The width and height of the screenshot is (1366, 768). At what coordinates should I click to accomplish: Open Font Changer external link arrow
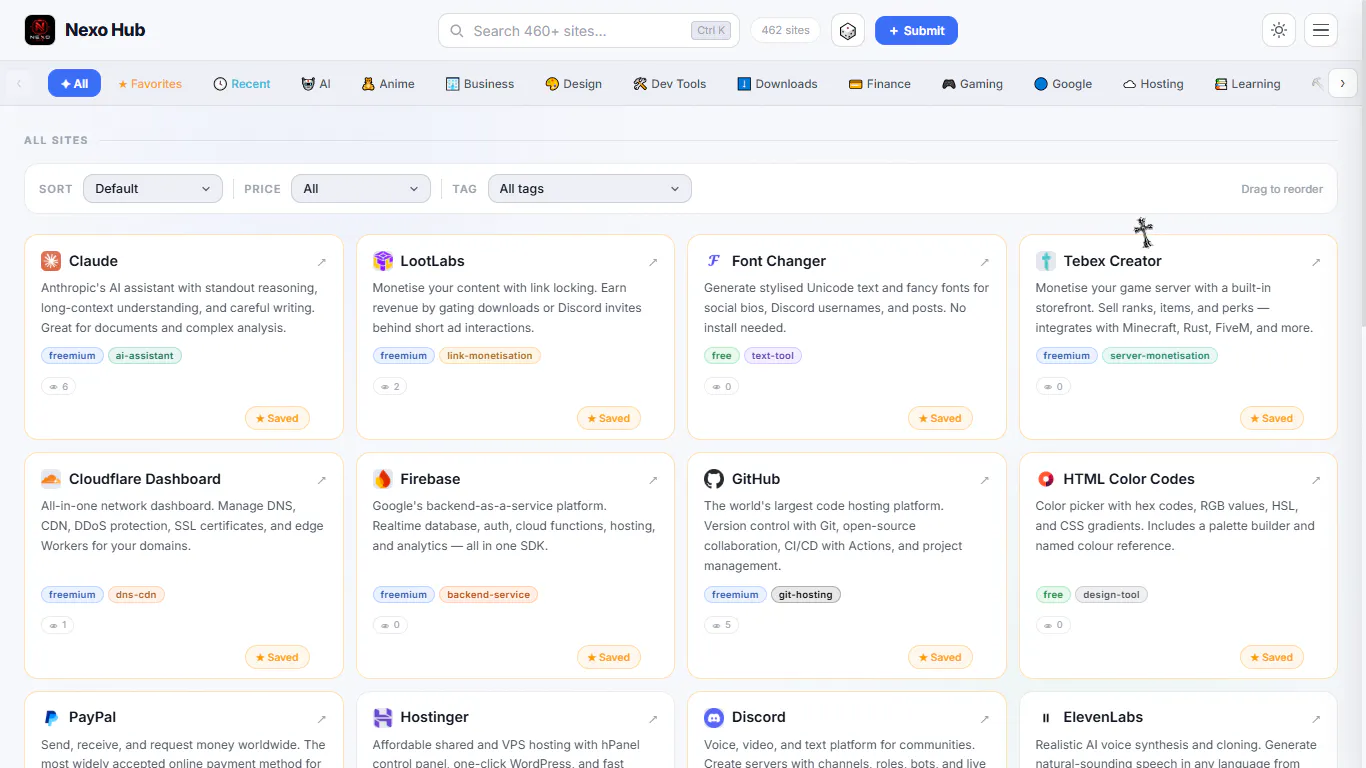pyautogui.click(x=985, y=262)
